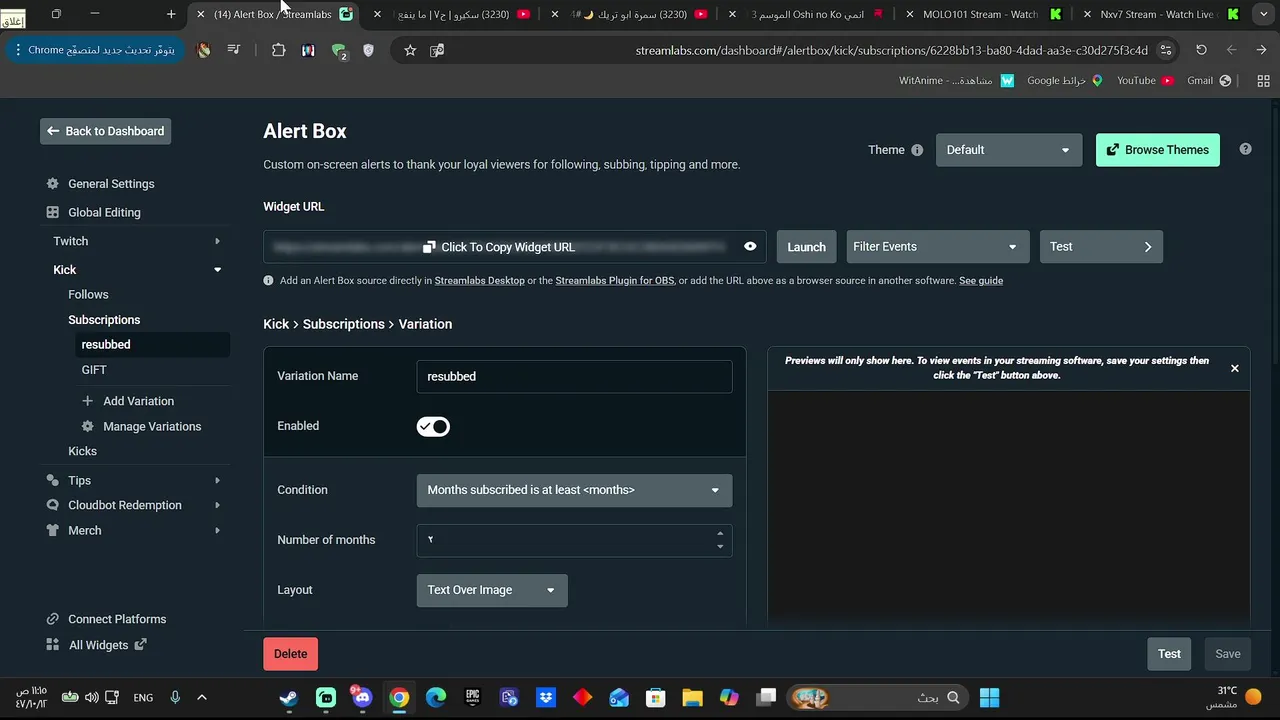Open the browser extensions puzzle icon
Image resolution: width=1280 pixels, height=720 pixels.
(278, 50)
